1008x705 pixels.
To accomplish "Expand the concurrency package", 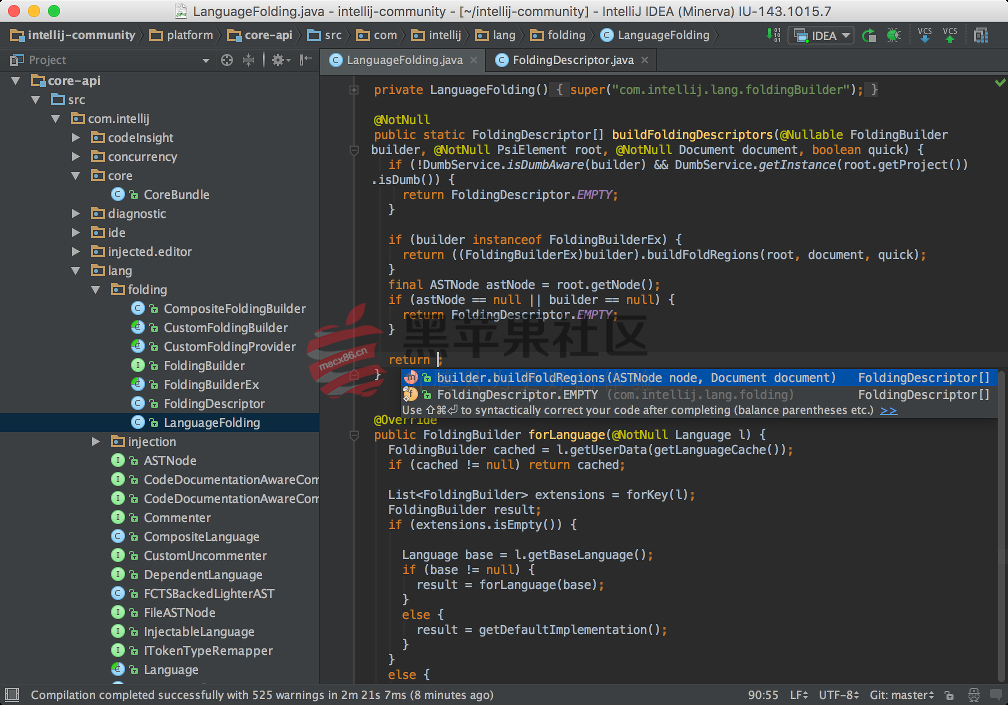I will 76,156.
